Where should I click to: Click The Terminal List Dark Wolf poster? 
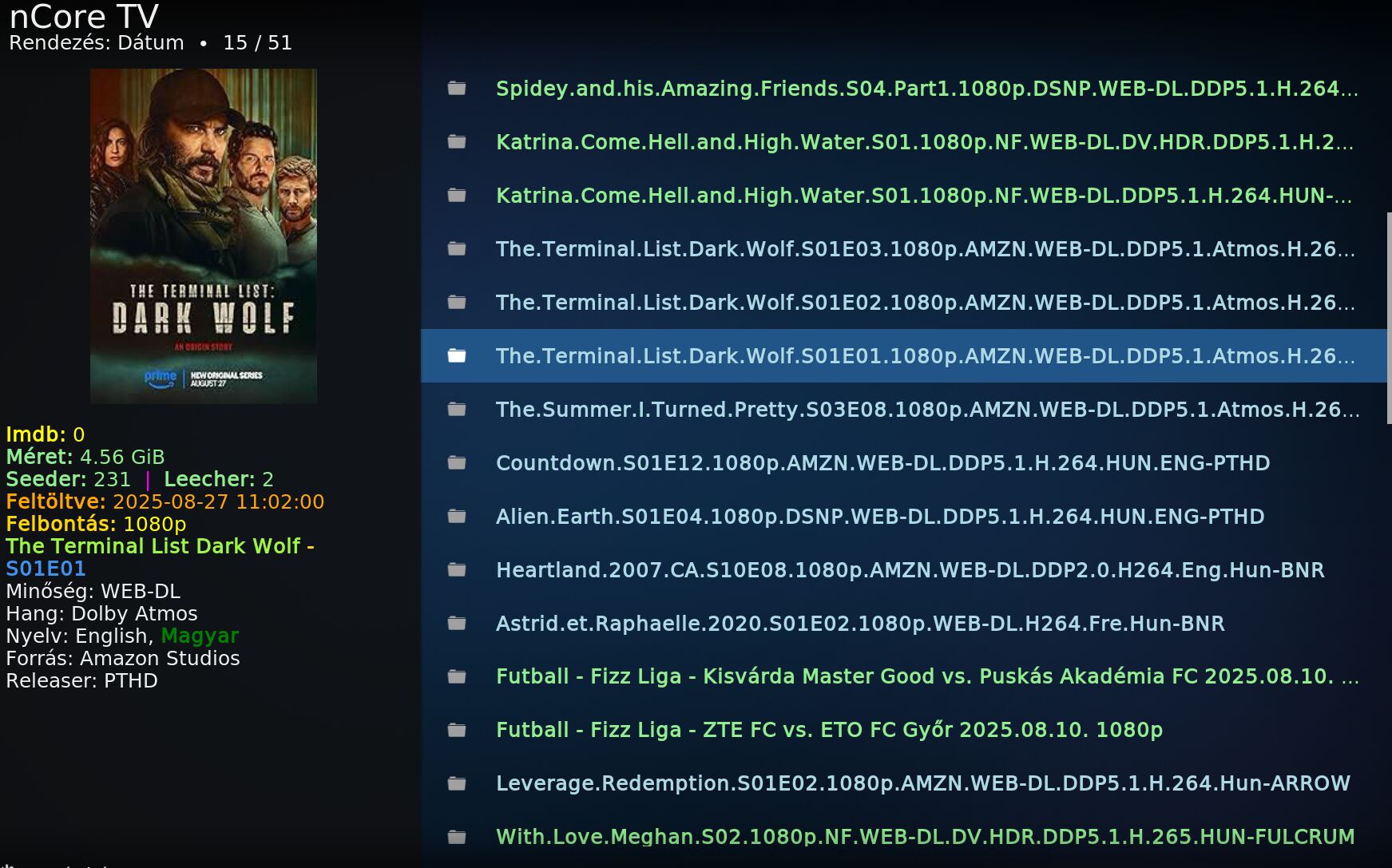click(x=204, y=236)
